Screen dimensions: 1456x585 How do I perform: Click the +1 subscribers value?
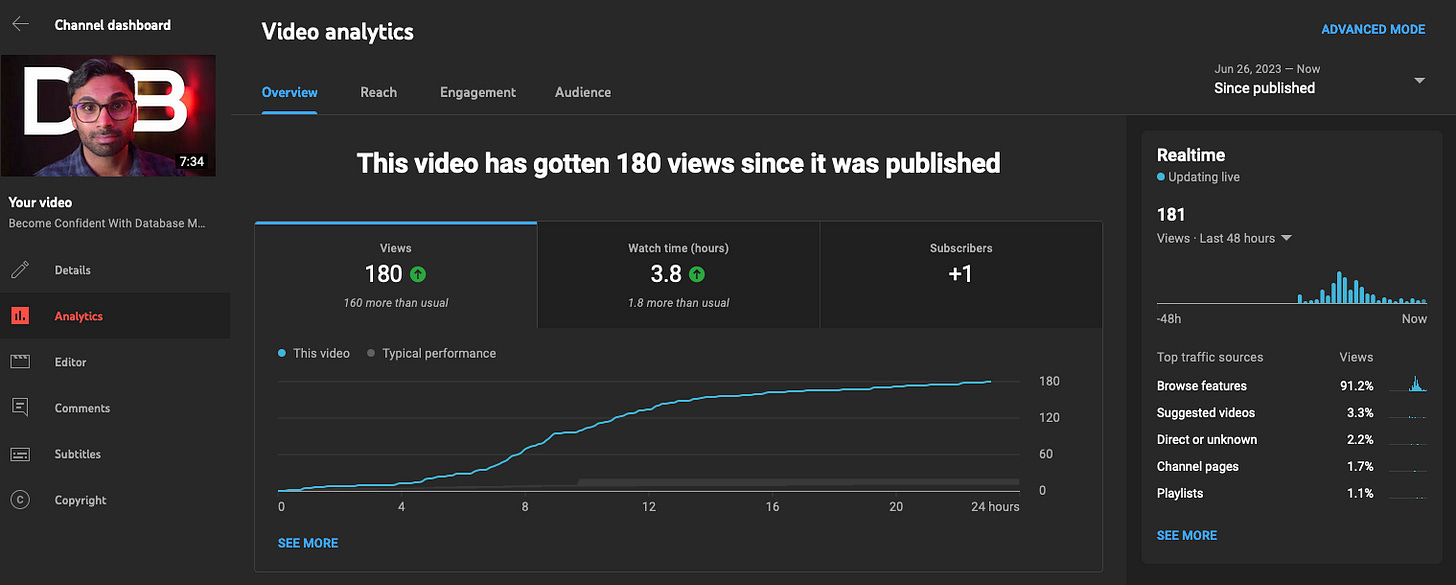pos(960,274)
